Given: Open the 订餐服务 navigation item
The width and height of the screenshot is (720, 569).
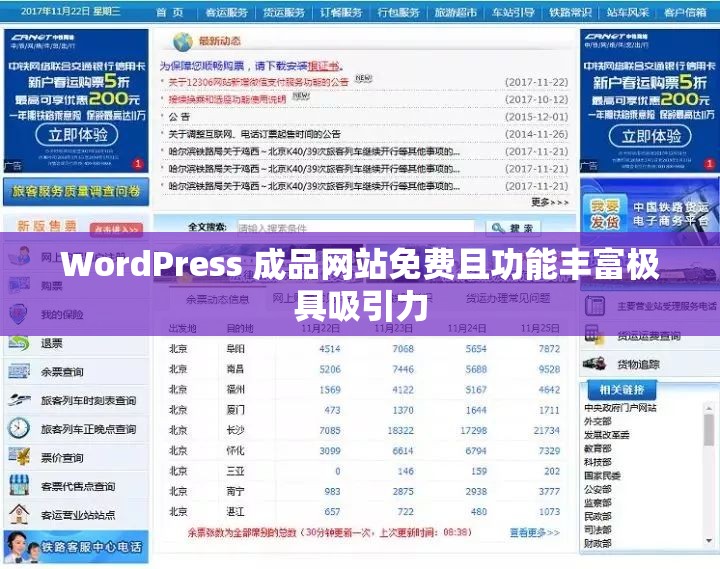Looking at the screenshot, I should point(341,12).
